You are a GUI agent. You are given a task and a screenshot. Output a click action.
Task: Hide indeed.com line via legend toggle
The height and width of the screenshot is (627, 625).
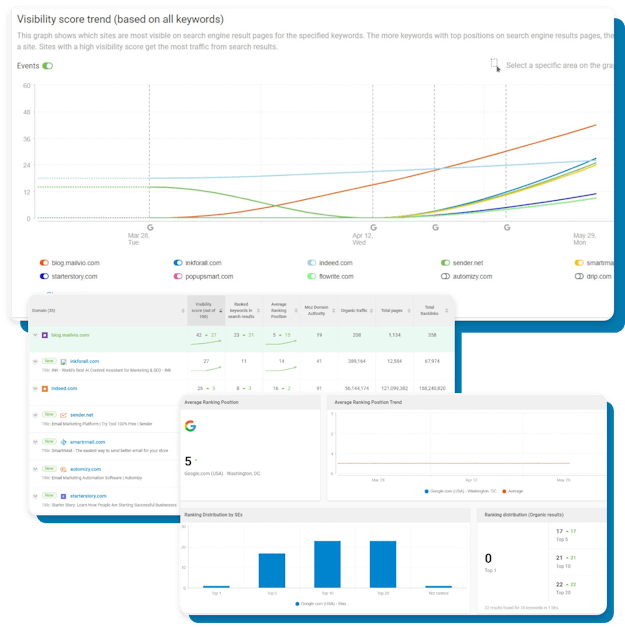[312, 262]
